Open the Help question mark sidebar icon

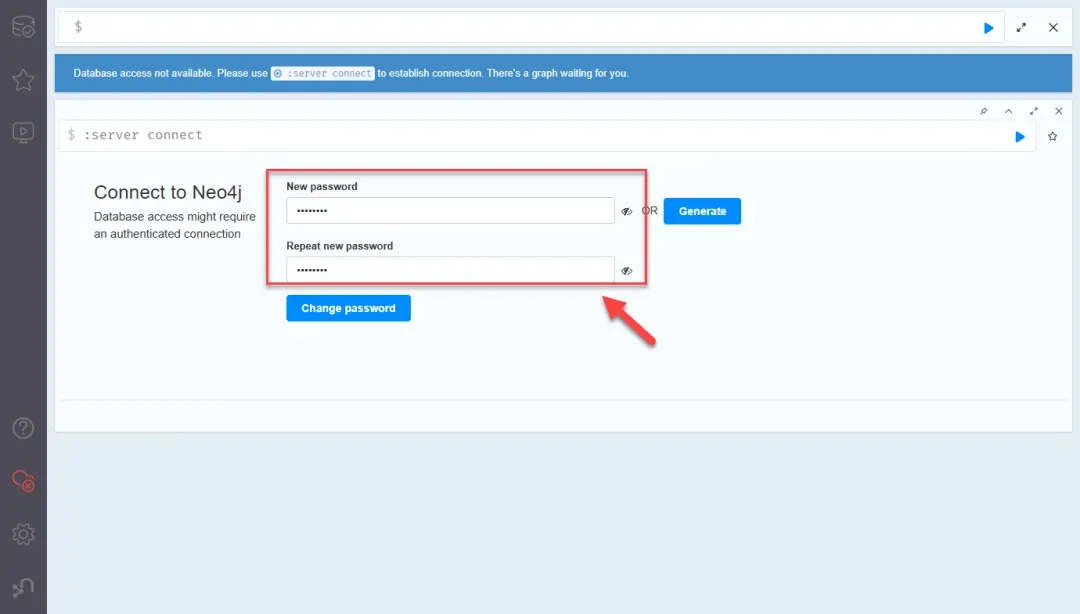click(x=23, y=428)
